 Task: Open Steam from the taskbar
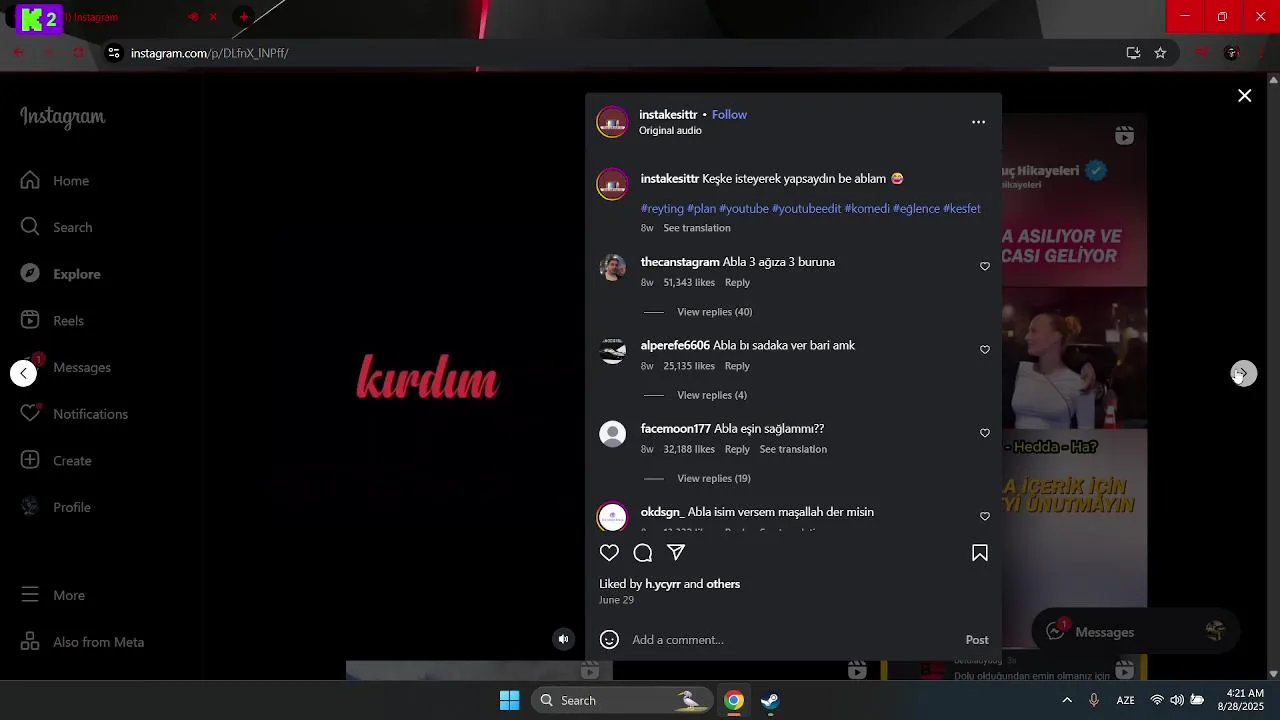click(770, 700)
